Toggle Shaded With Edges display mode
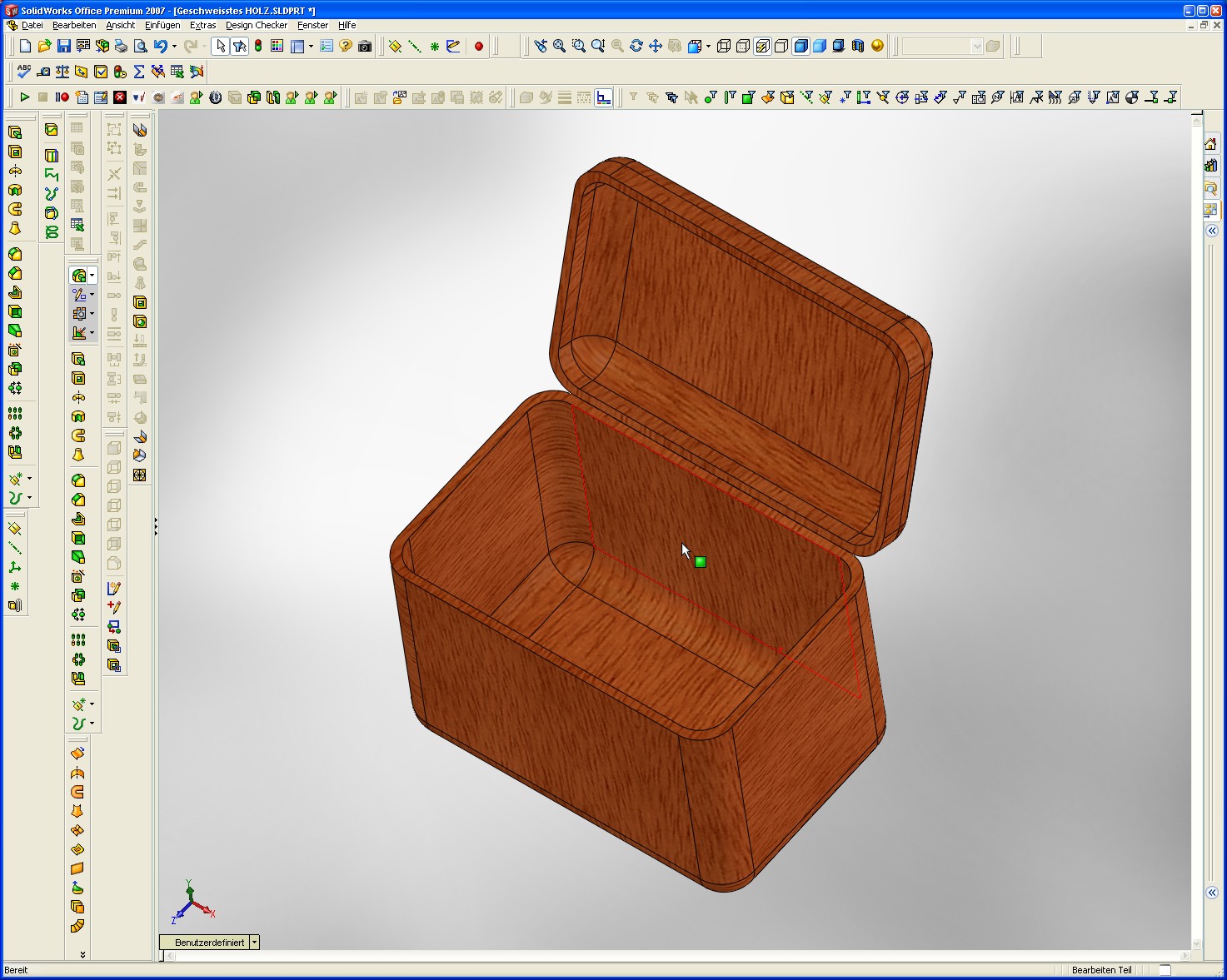1227x980 pixels. 801,47
